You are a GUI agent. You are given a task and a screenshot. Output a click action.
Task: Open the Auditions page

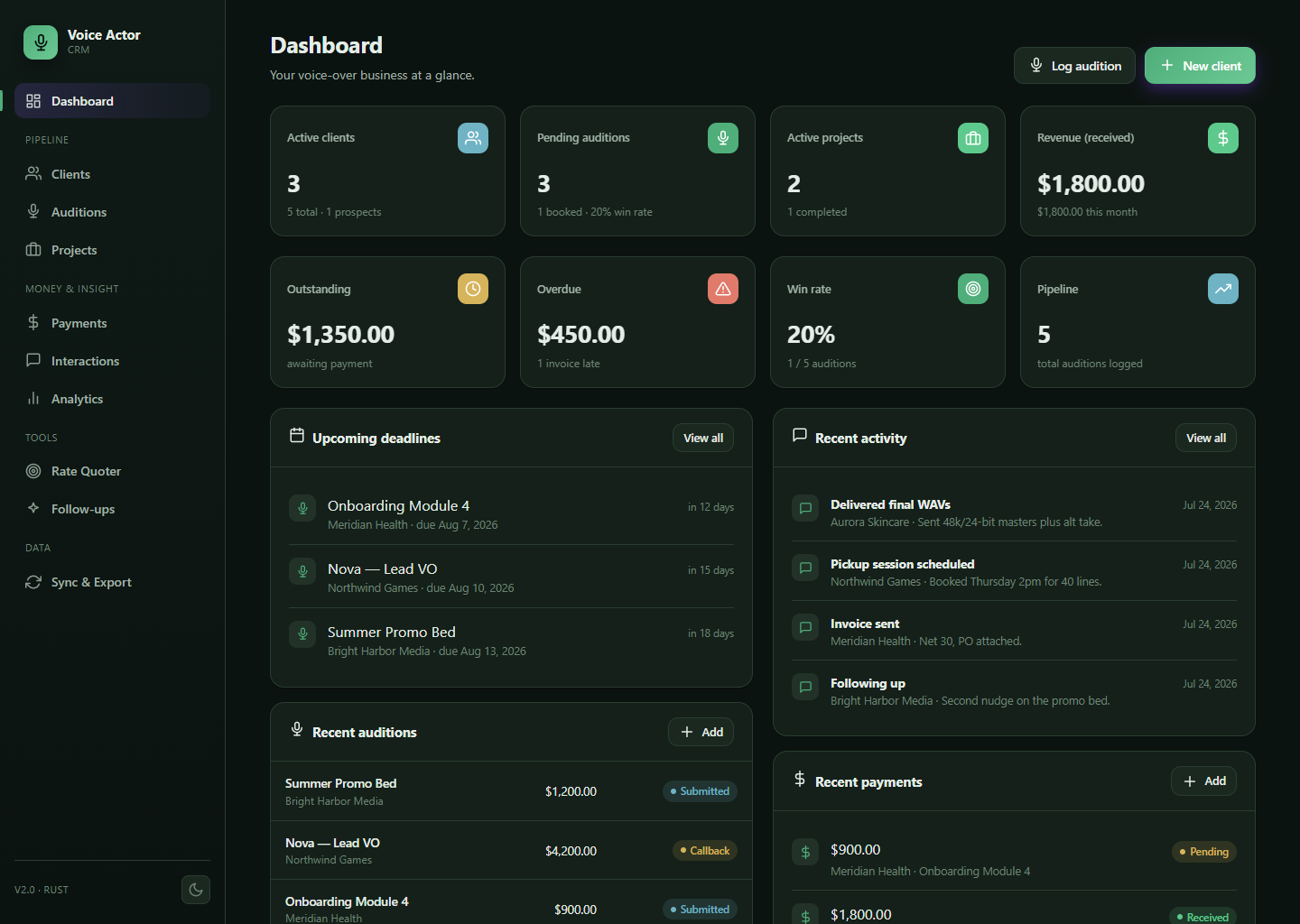point(112,212)
